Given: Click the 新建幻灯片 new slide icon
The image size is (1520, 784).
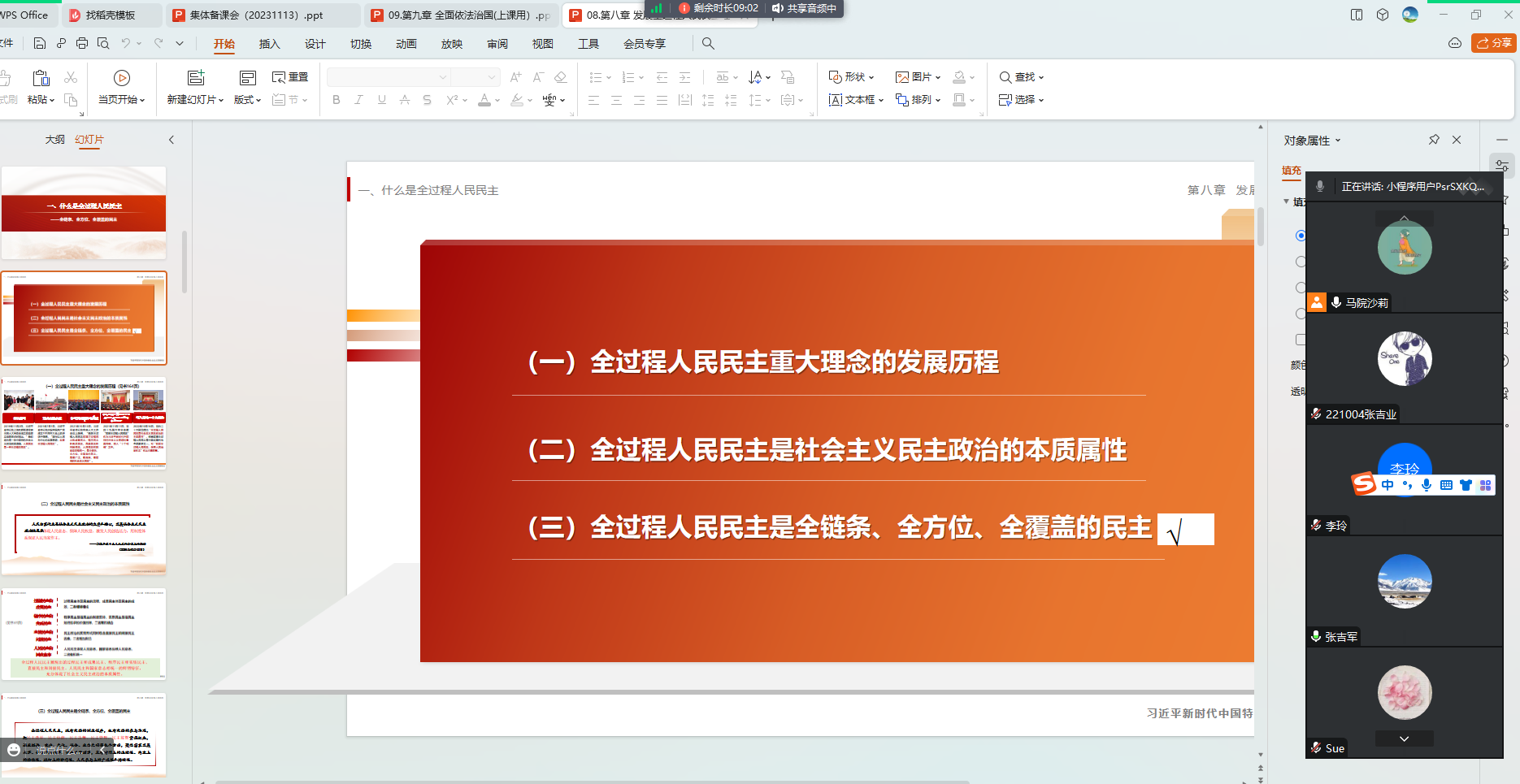Looking at the screenshot, I should pos(196,78).
